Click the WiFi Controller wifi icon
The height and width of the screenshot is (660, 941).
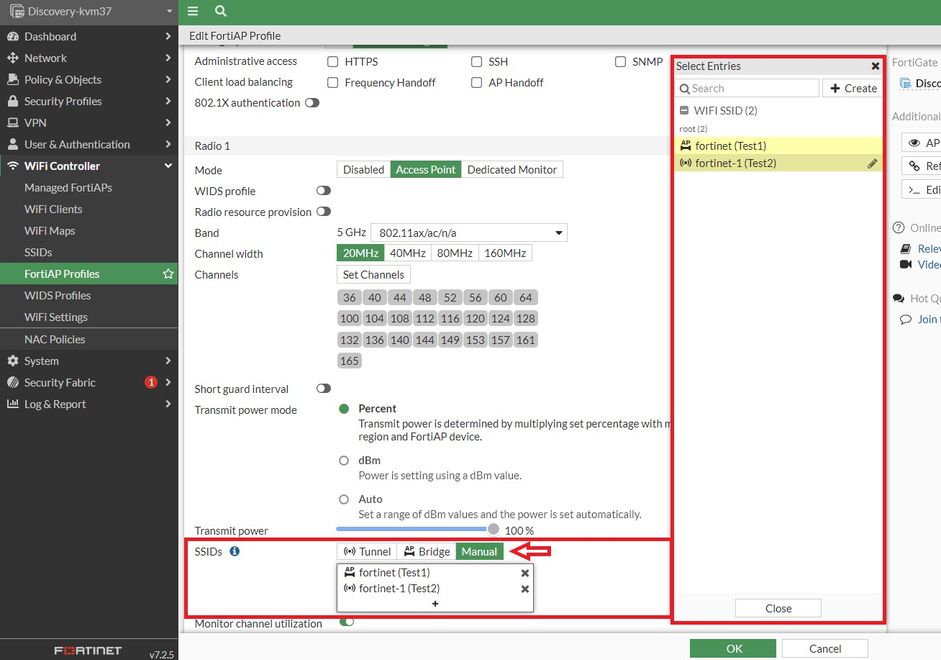13,166
